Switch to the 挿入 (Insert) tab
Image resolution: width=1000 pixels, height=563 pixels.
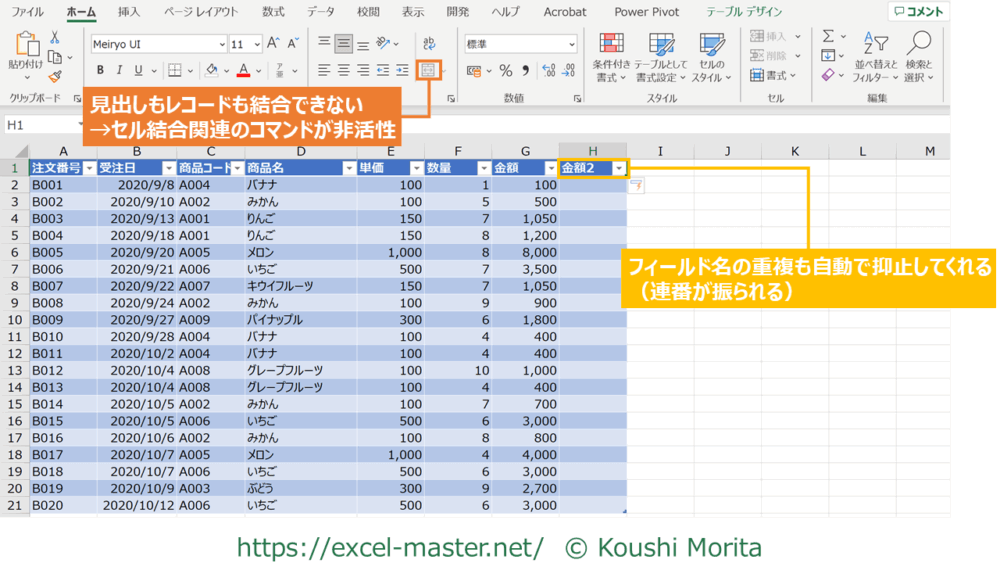click(129, 12)
